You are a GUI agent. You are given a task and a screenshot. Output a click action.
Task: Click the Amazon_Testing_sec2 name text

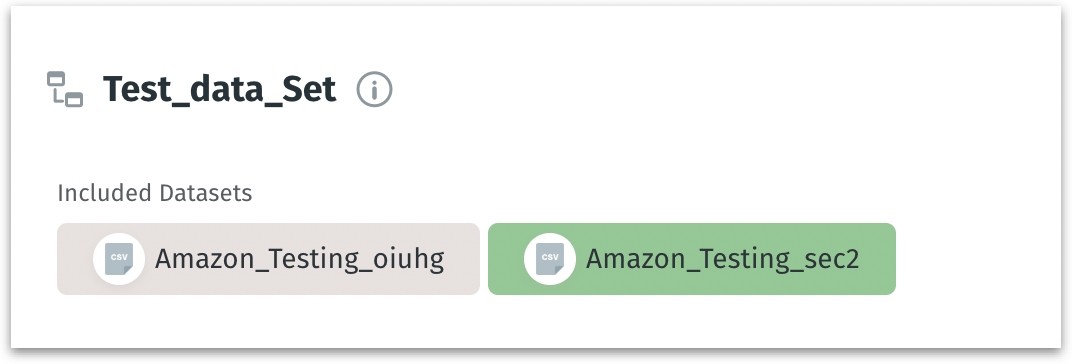tap(723, 259)
